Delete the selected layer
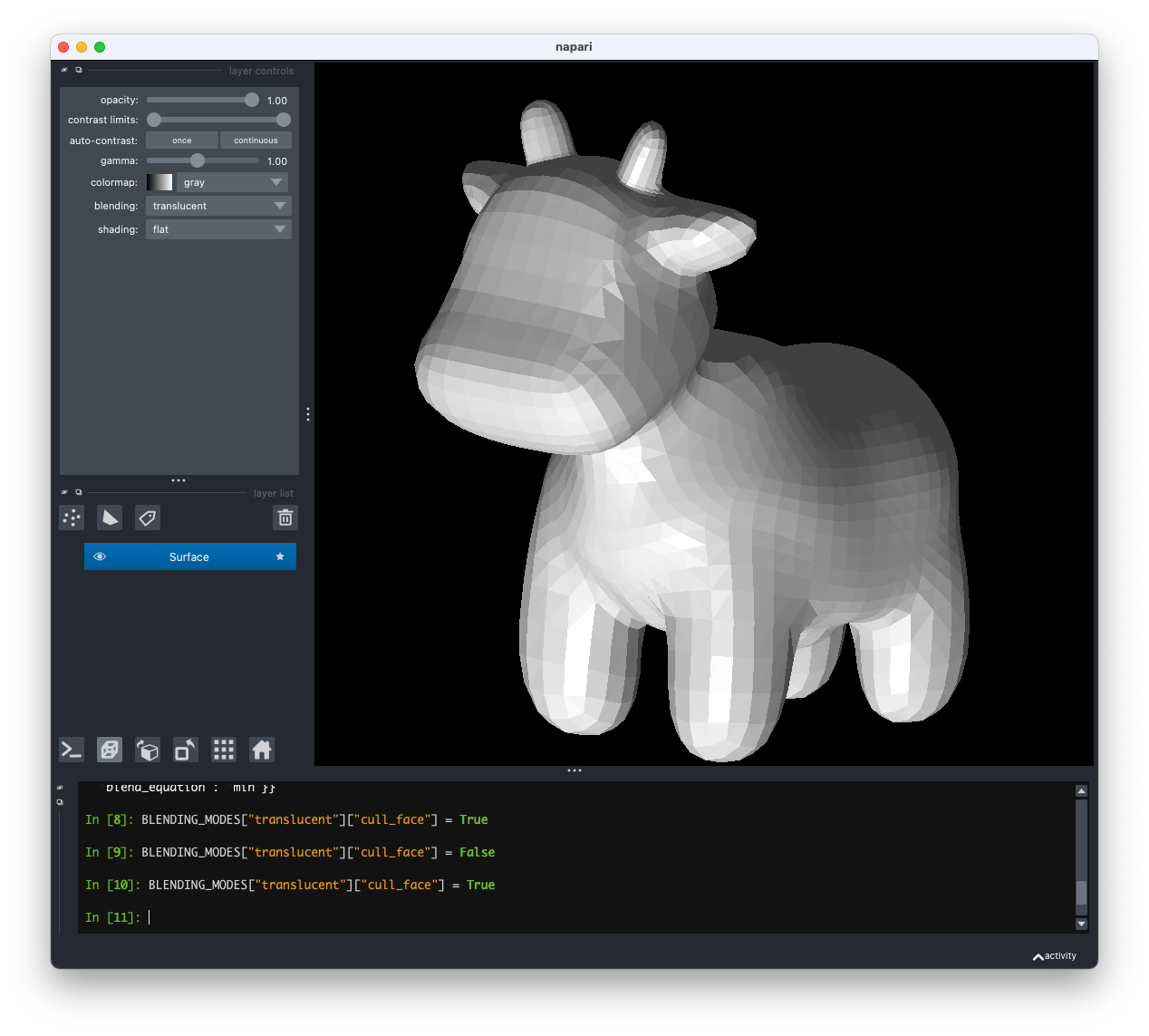Screen dimensions: 1149x1036 click(x=285, y=518)
